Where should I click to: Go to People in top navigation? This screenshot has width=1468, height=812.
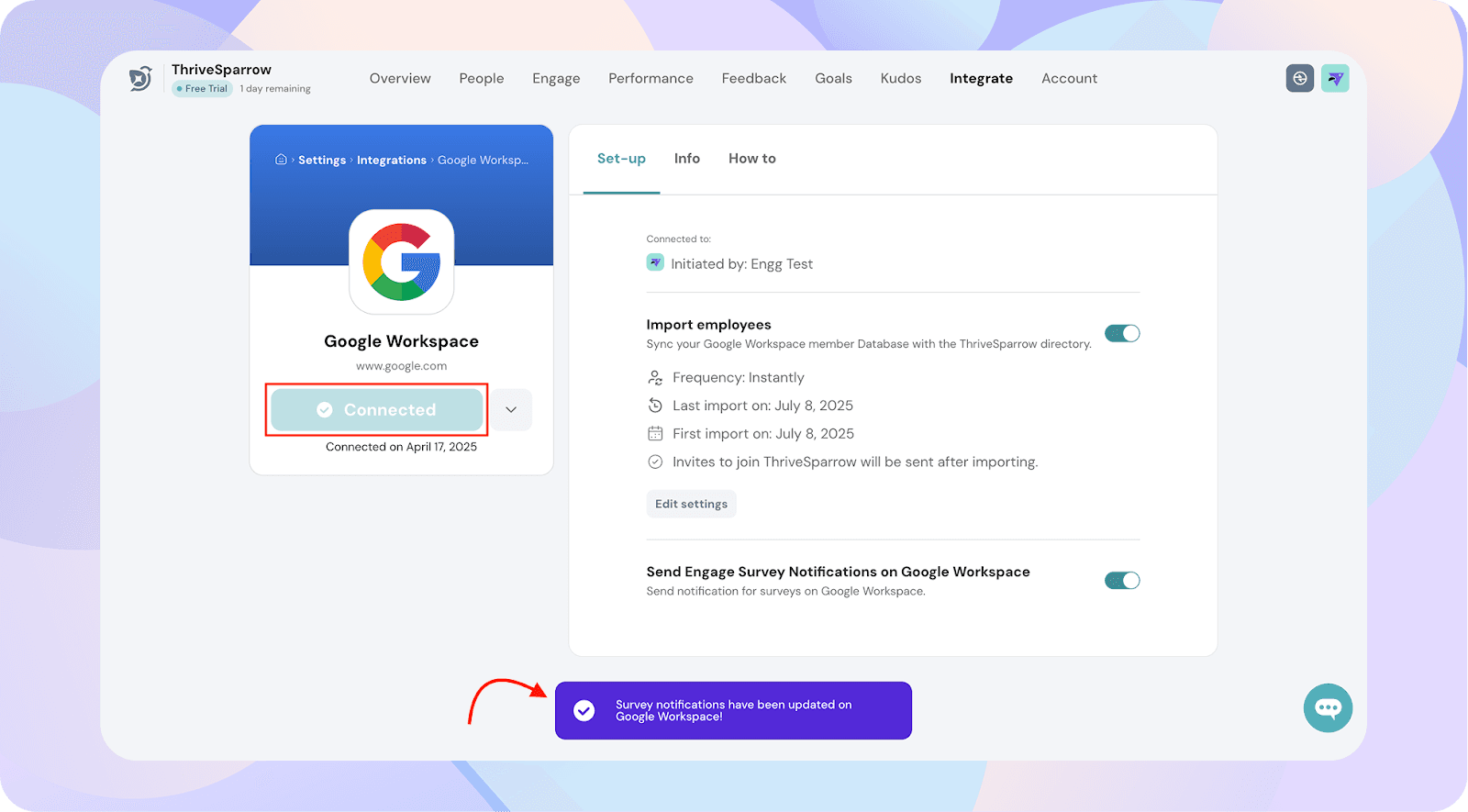(x=482, y=79)
